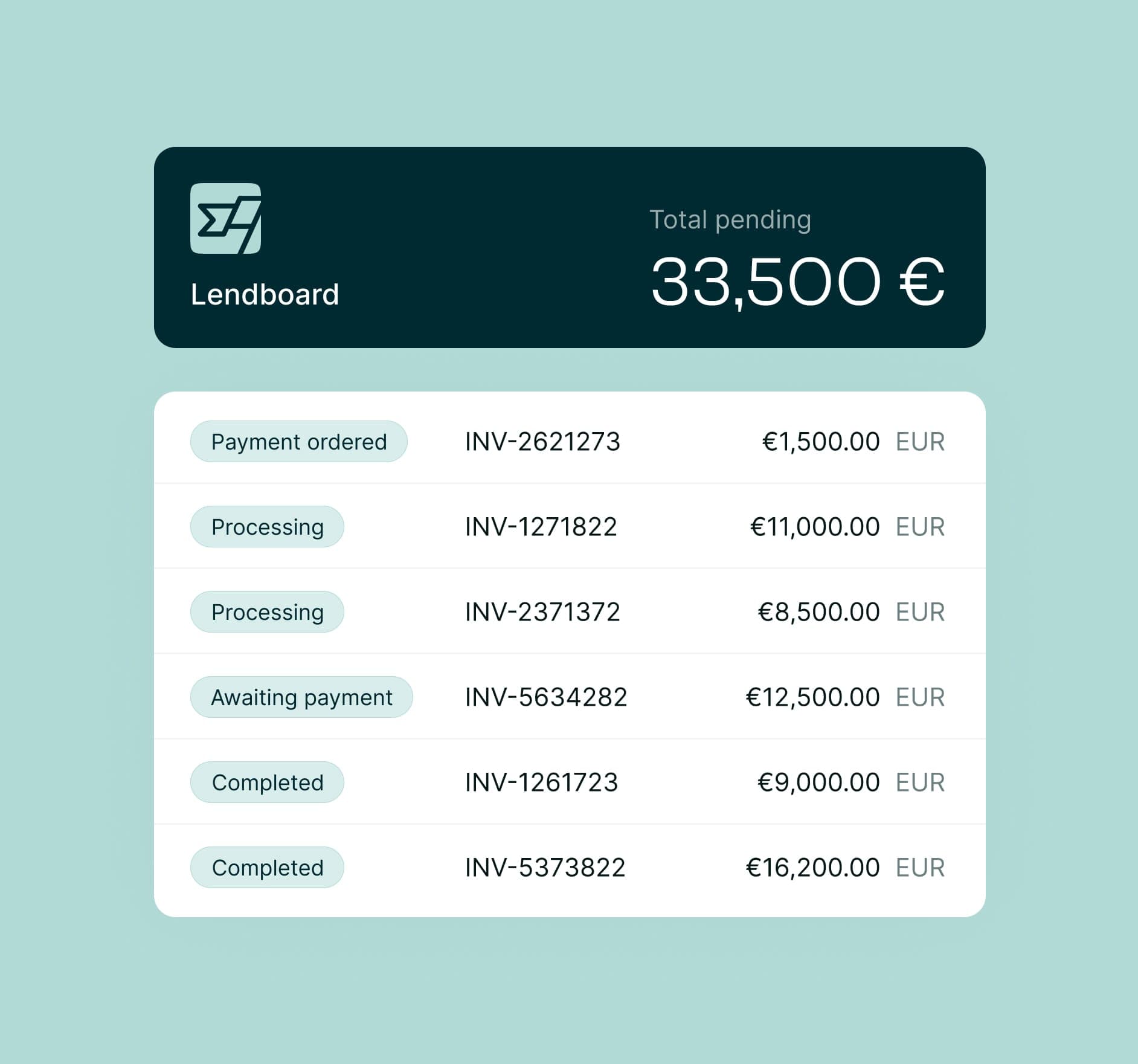The width and height of the screenshot is (1138, 1064).
Task: Click the €1,500.00 amount
Action: click(820, 442)
